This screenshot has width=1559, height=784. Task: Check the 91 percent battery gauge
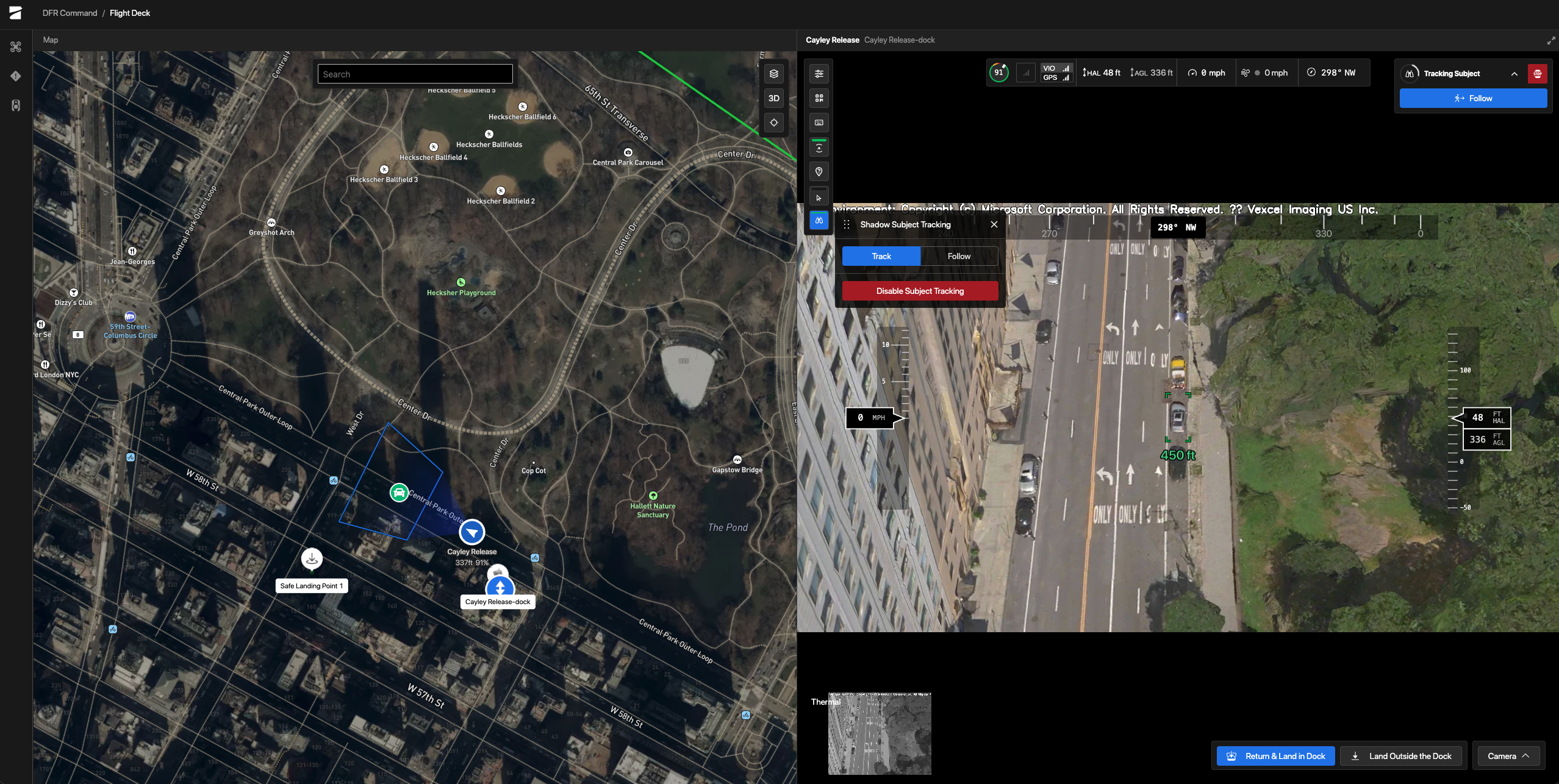(998, 72)
